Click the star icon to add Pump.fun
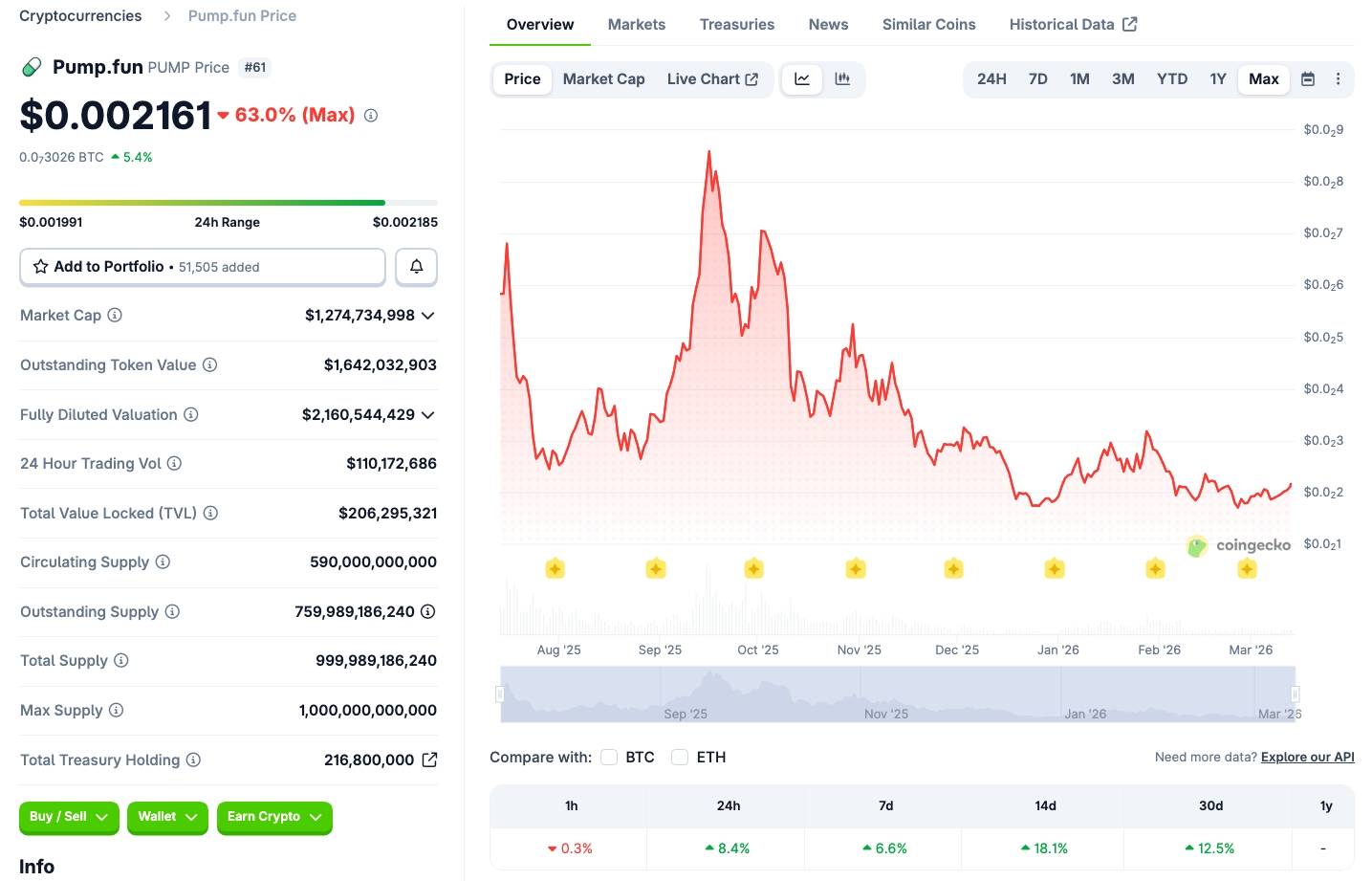 click(x=40, y=266)
